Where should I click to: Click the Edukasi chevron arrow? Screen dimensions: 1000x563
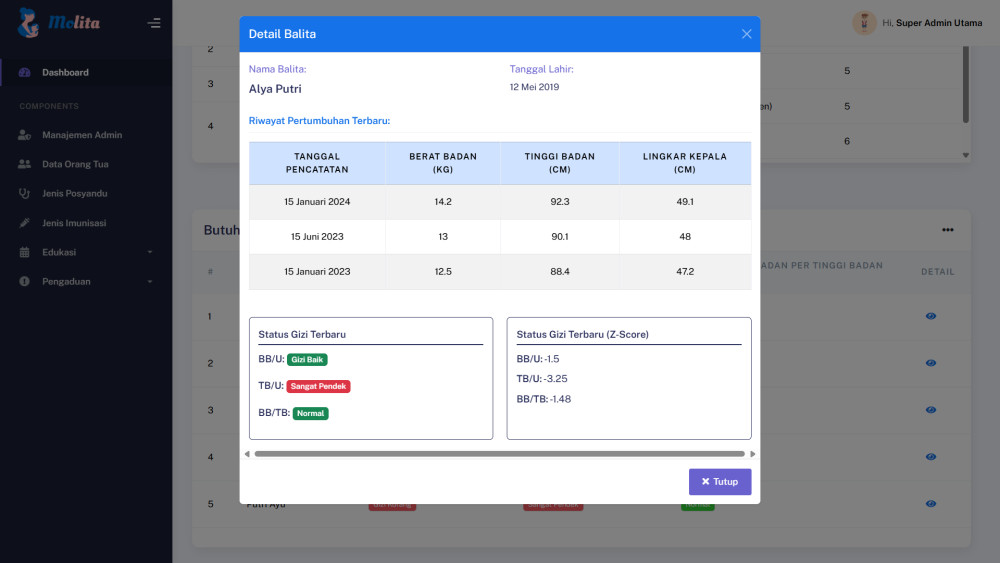pos(150,252)
